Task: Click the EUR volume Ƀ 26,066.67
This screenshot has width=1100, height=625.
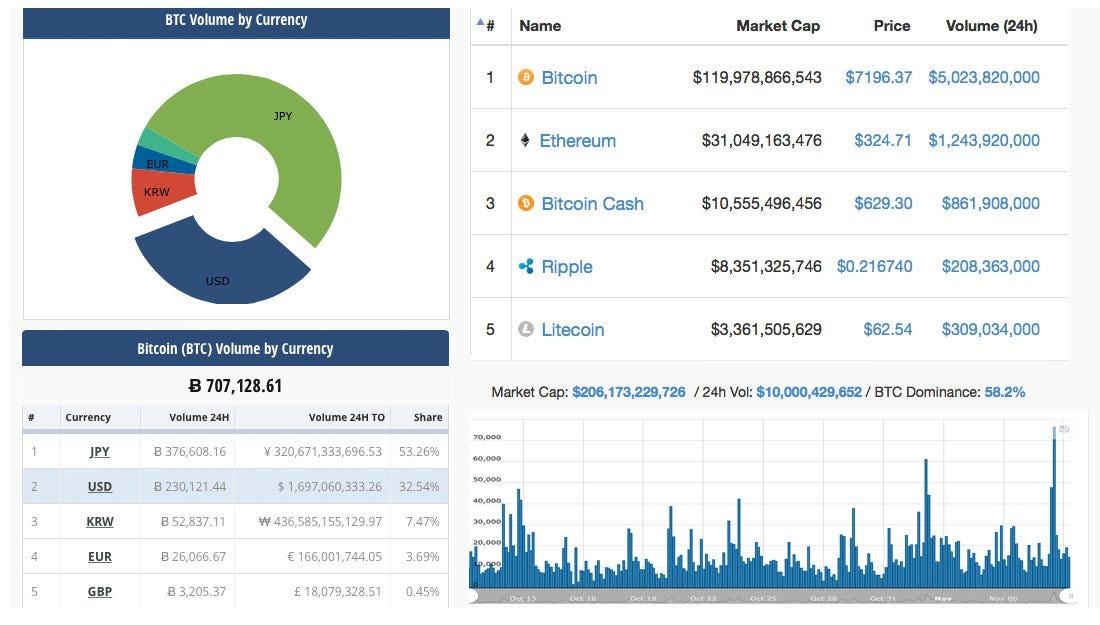Action: coord(193,557)
